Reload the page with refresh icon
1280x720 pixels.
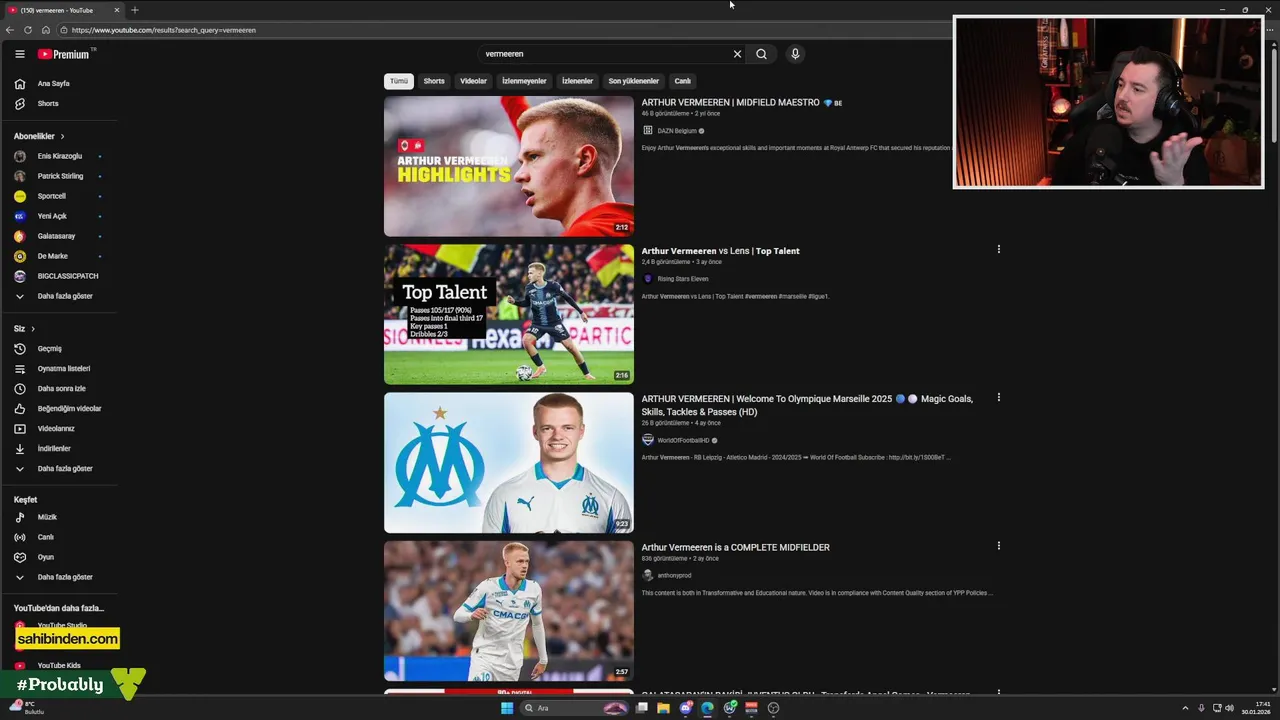[28, 30]
